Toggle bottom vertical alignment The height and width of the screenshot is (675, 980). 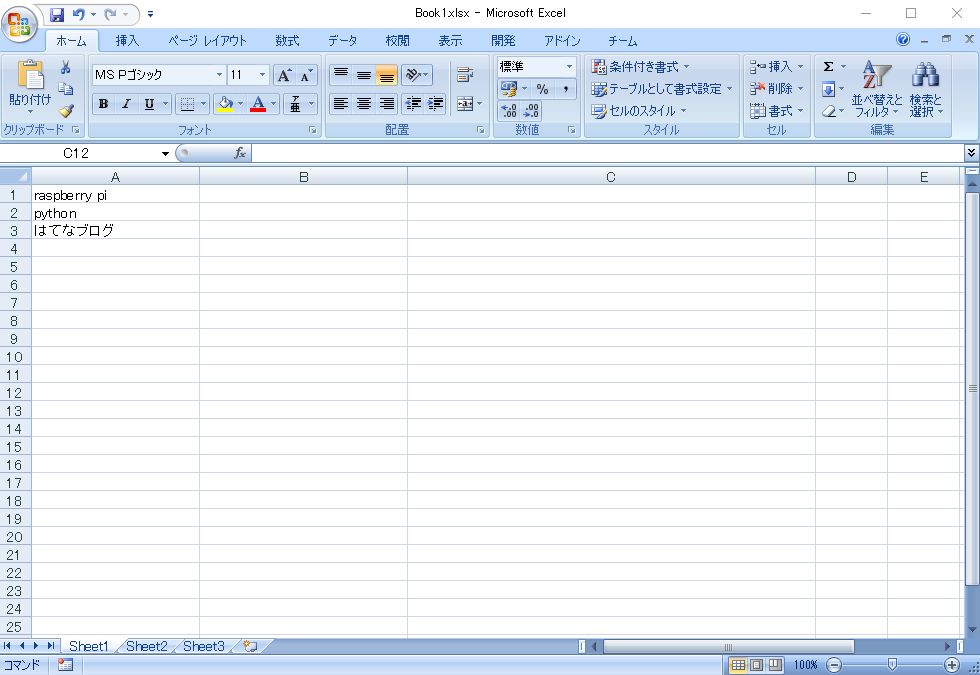point(387,75)
